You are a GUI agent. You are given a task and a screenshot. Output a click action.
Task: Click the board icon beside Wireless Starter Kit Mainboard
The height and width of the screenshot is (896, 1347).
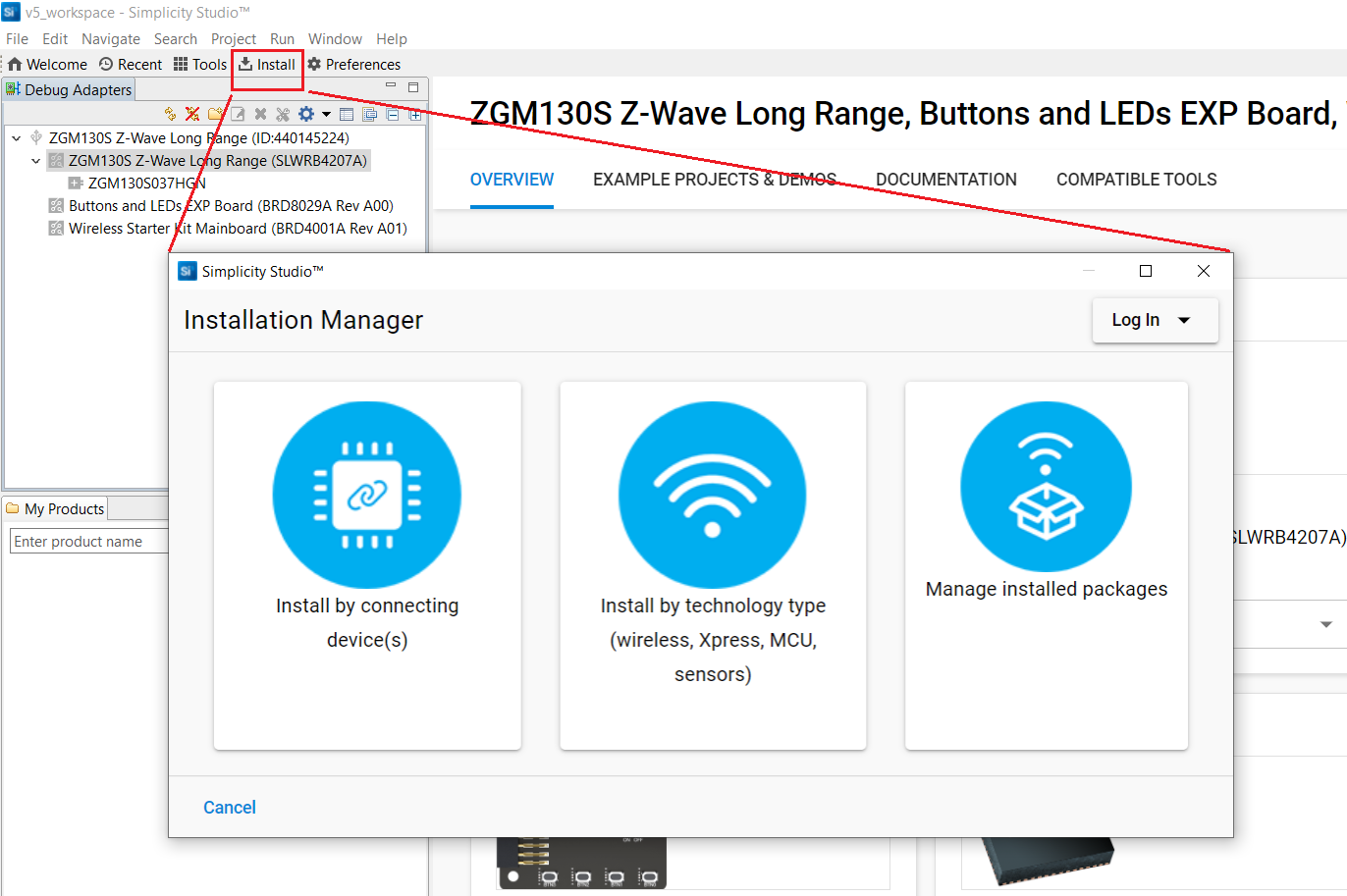click(x=56, y=229)
